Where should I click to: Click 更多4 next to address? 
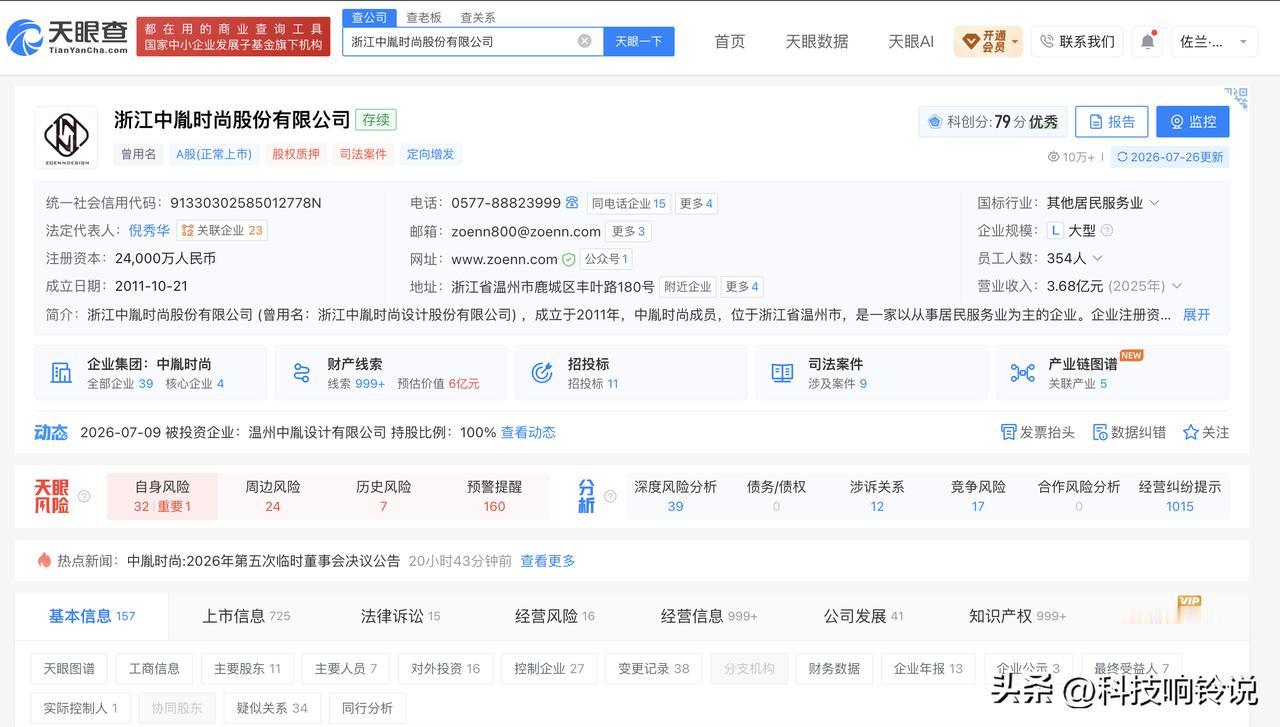[742, 287]
